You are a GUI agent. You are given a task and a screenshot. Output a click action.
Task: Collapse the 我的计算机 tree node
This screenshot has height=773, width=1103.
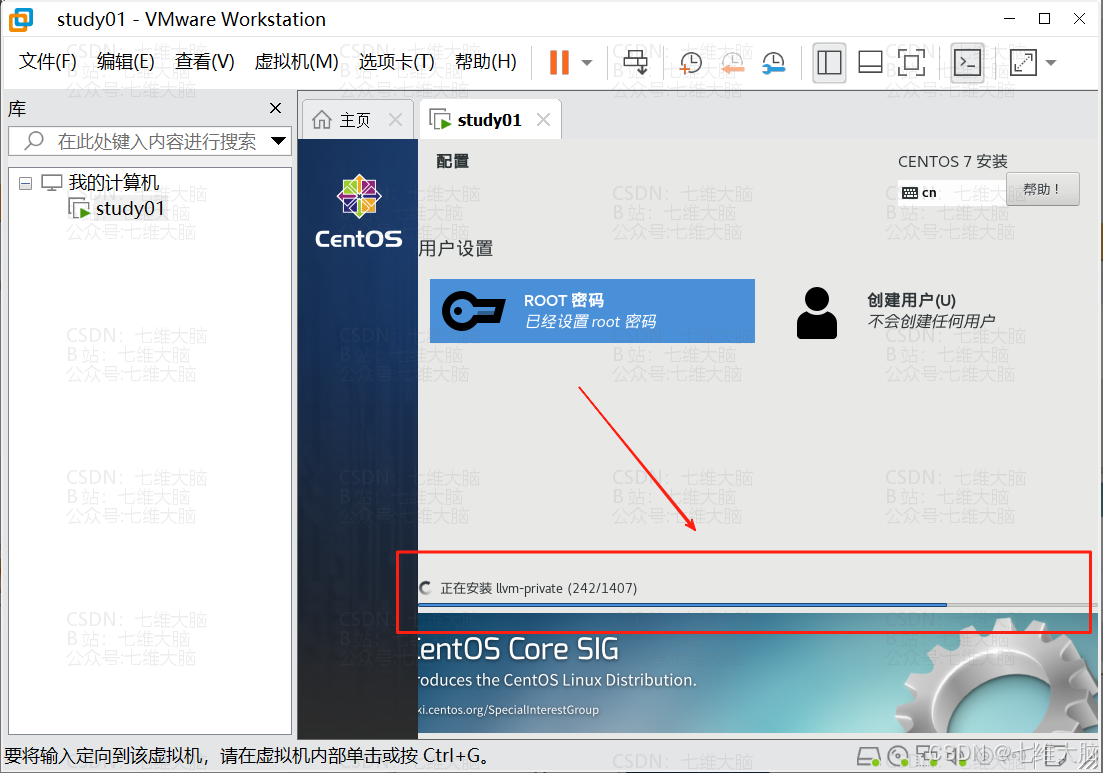pyautogui.click(x=25, y=184)
